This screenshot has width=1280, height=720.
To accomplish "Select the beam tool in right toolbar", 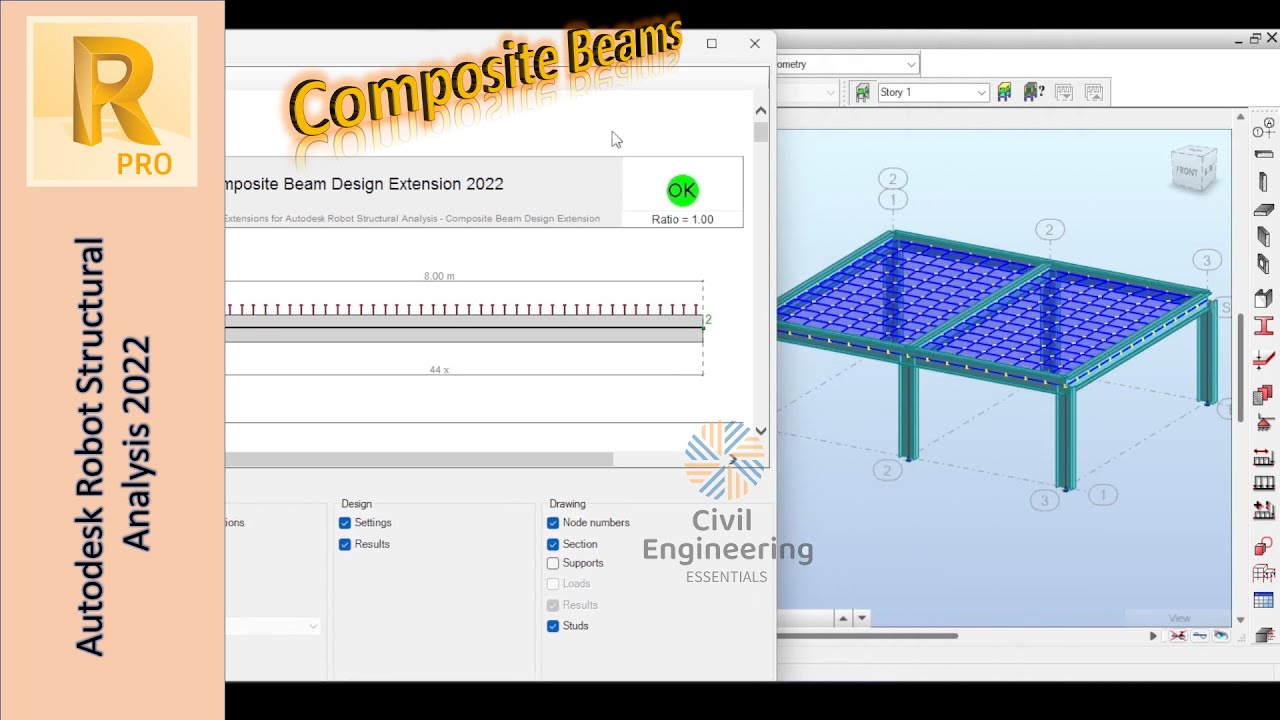I will point(1264,155).
